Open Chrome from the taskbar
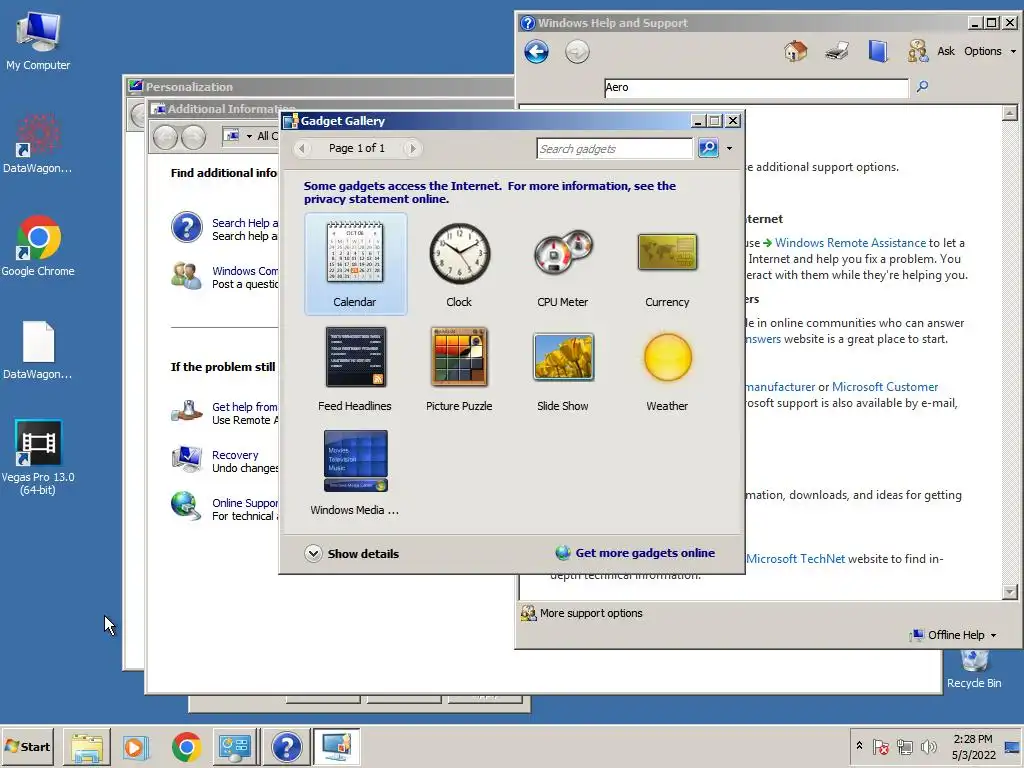Image resolution: width=1024 pixels, height=768 pixels. tap(186, 747)
